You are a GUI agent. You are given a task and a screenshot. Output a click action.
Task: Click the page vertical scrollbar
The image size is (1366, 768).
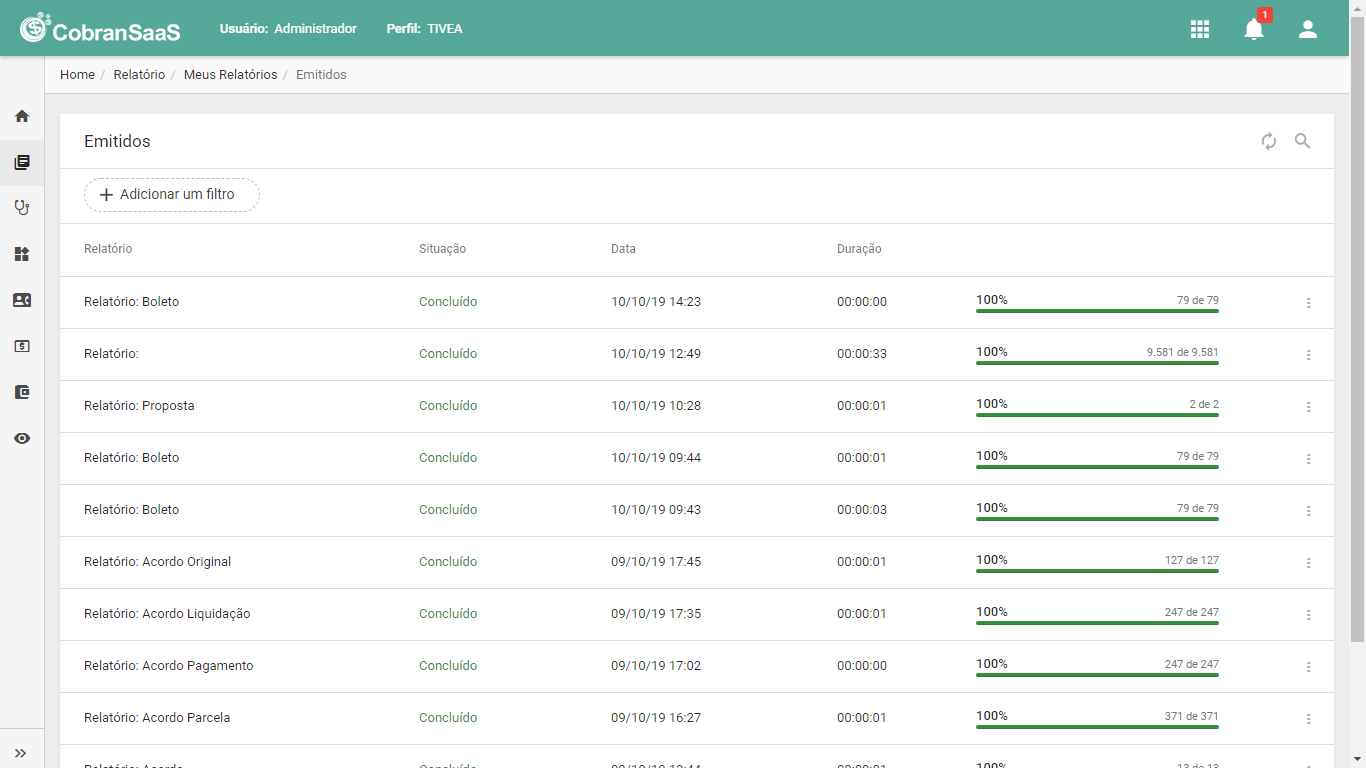click(x=1357, y=330)
